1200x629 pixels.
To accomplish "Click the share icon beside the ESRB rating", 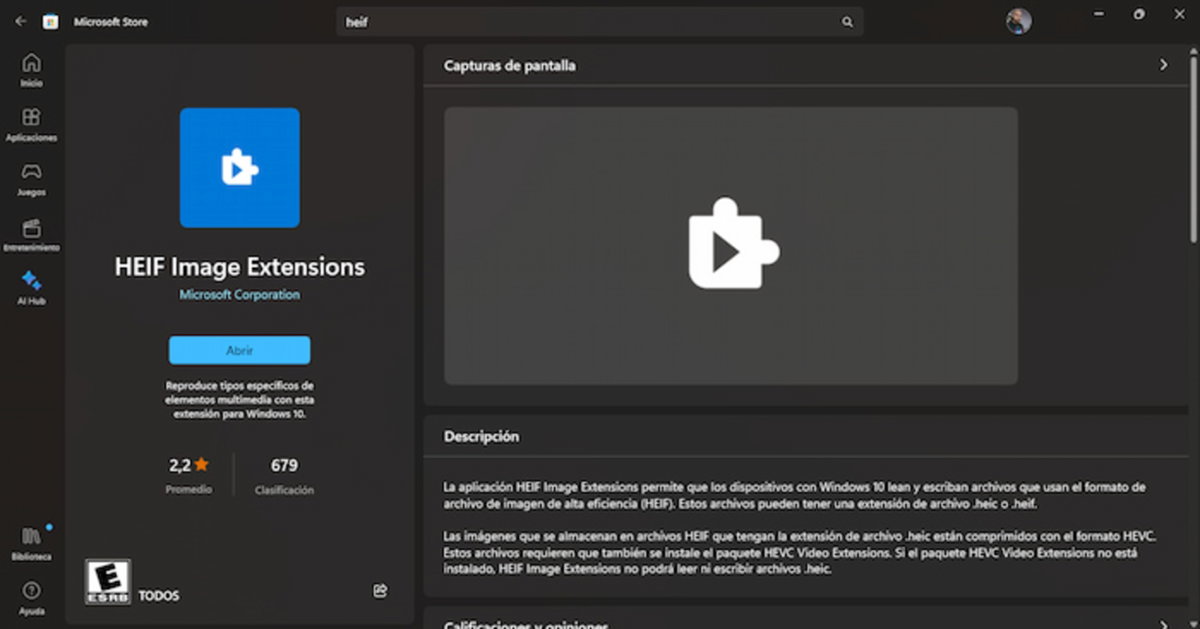I will 380,591.
